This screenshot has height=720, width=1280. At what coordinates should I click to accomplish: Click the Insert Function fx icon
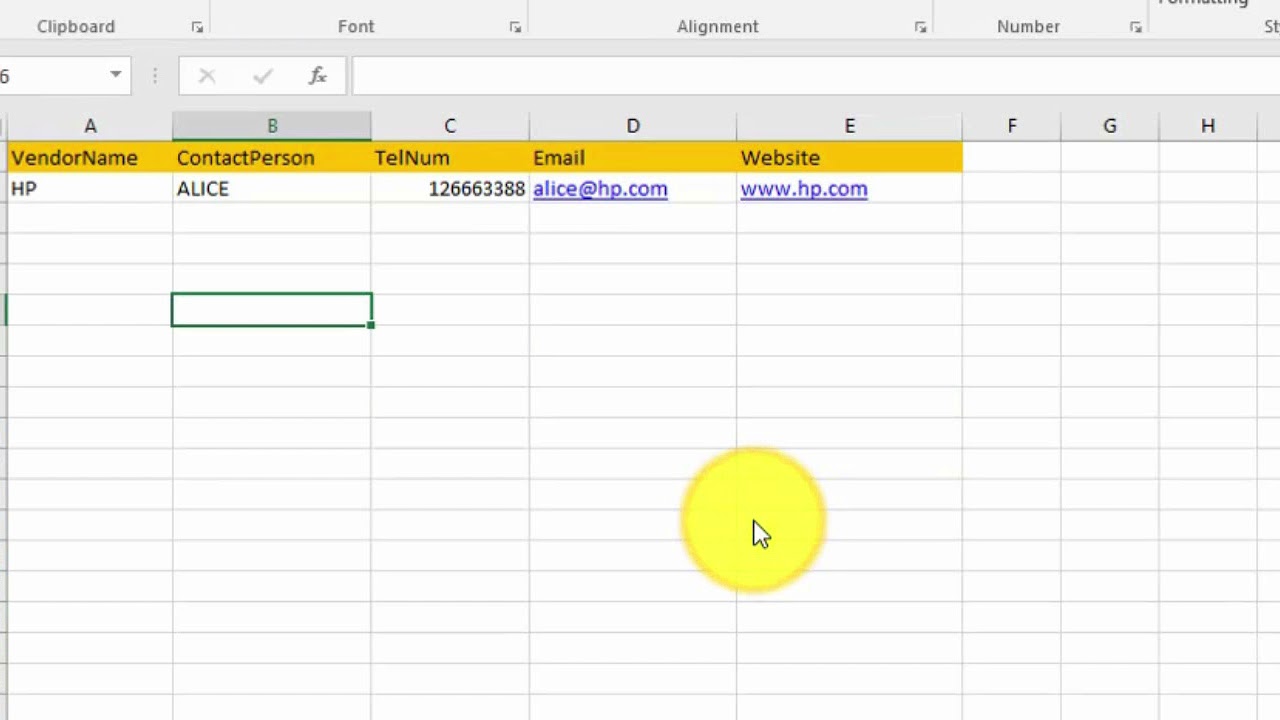318,76
